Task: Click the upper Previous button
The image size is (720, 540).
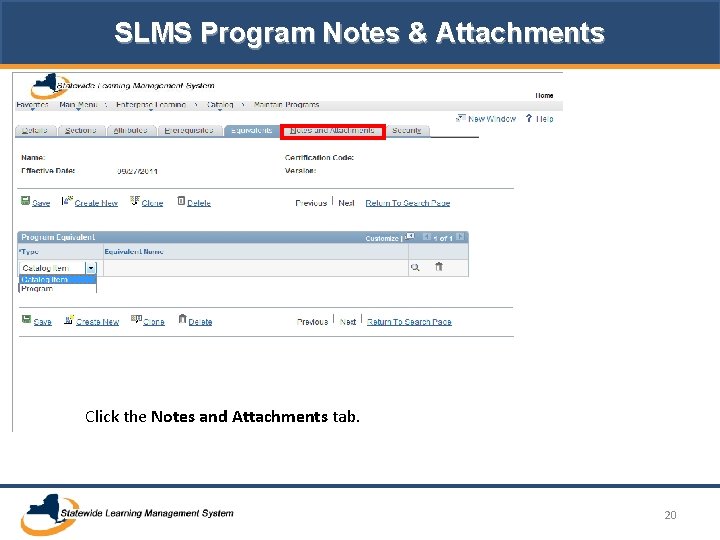Action: pos(311,203)
